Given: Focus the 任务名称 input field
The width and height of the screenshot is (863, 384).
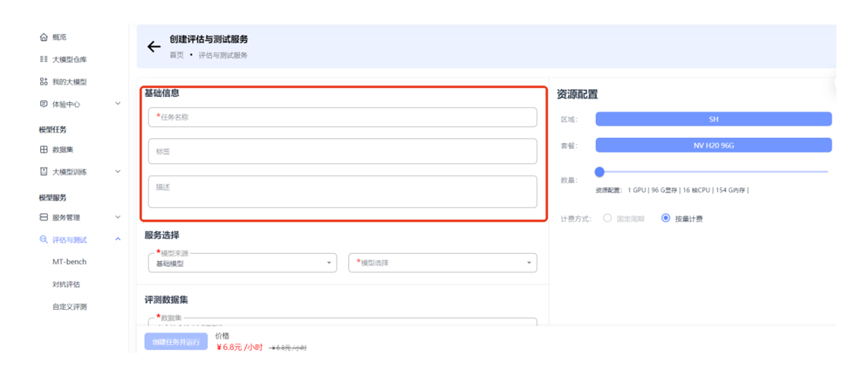Looking at the screenshot, I should click(342, 117).
